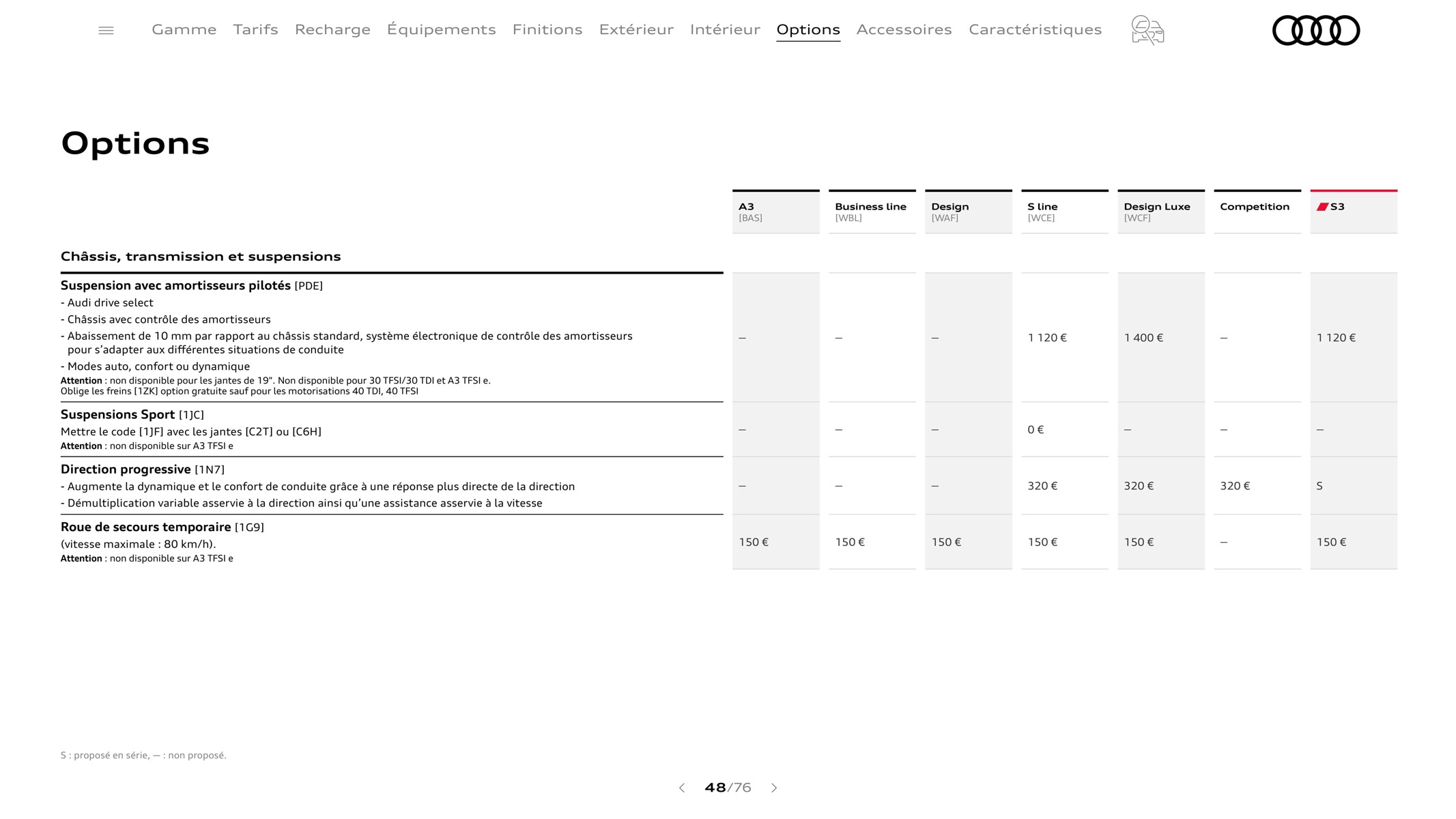Click the 1 120 € S line price
This screenshot has height=819, width=1456.
tap(1047, 338)
